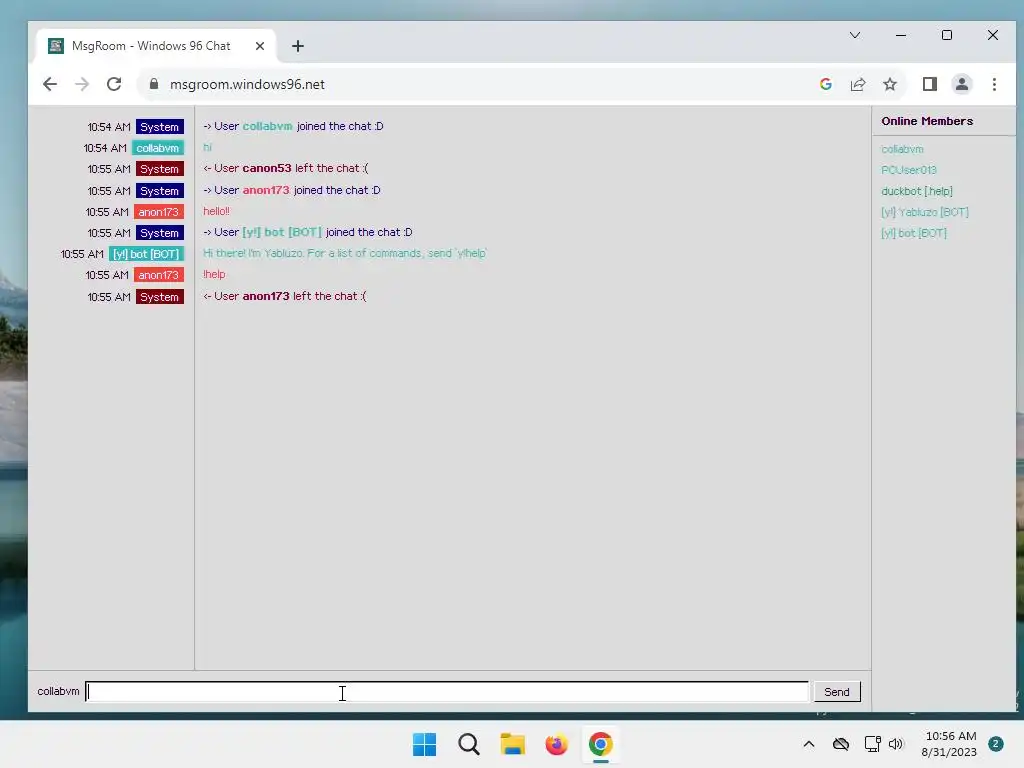Select [y!] bot [BOT] in member list
Image resolution: width=1024 pixels, height=768 pixels.
coord(913,233)
